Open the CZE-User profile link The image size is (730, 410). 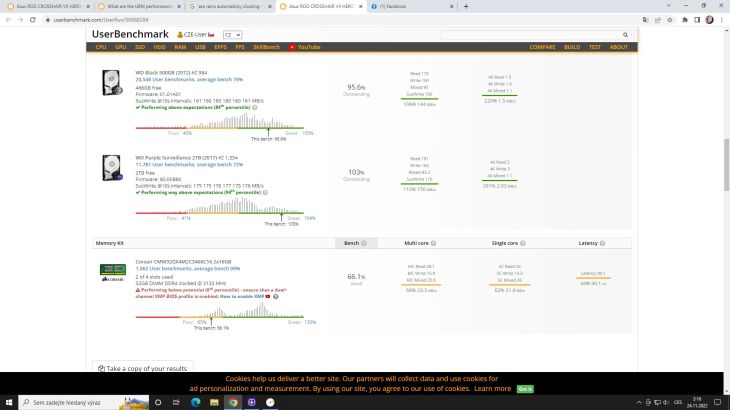click(196, 35)
